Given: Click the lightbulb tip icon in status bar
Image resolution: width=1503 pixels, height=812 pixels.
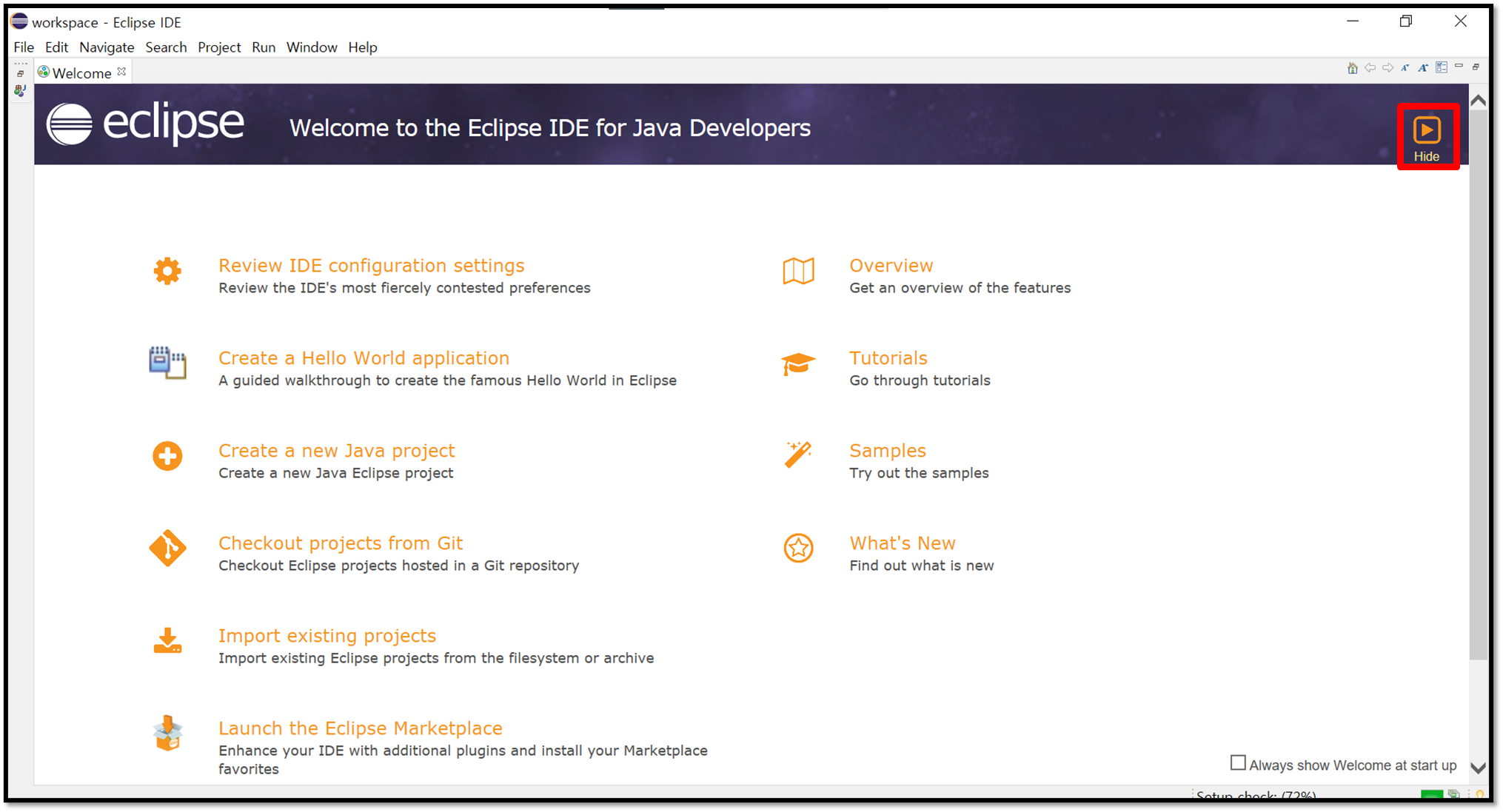Looking at the screenshot, I should click(1479, 795).
